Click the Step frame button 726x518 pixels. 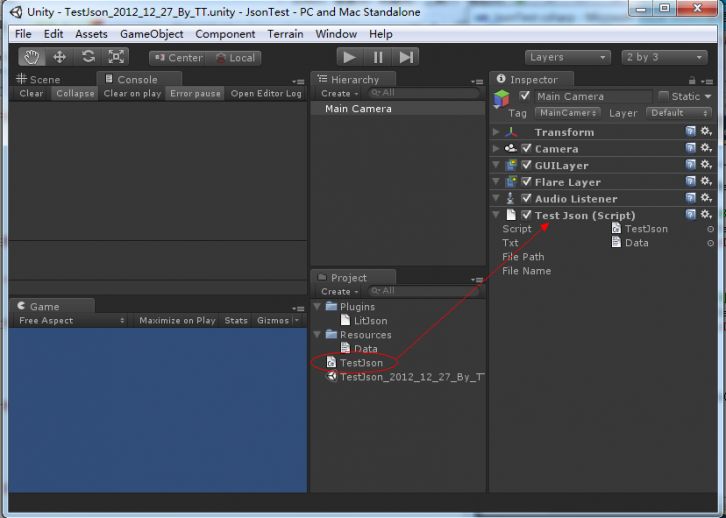coord(406,57)
